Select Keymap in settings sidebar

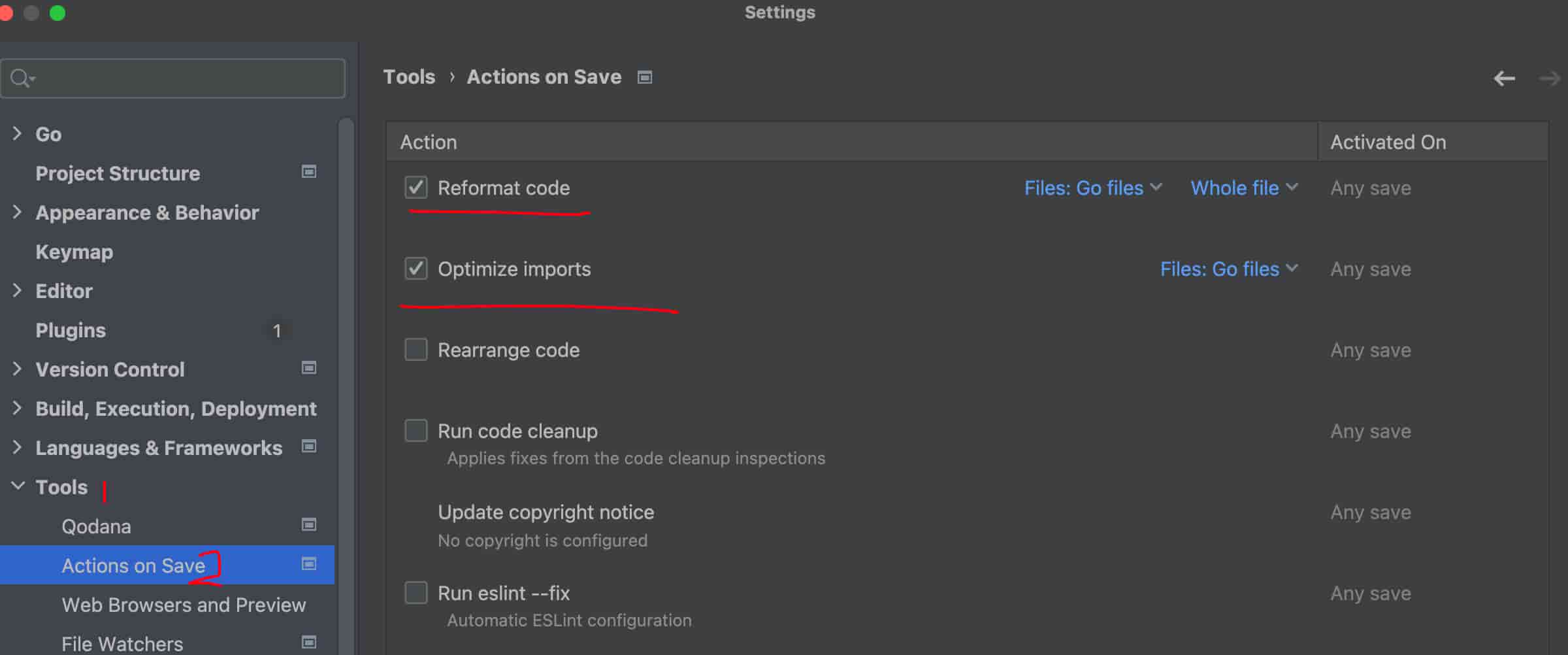[74, 252]
